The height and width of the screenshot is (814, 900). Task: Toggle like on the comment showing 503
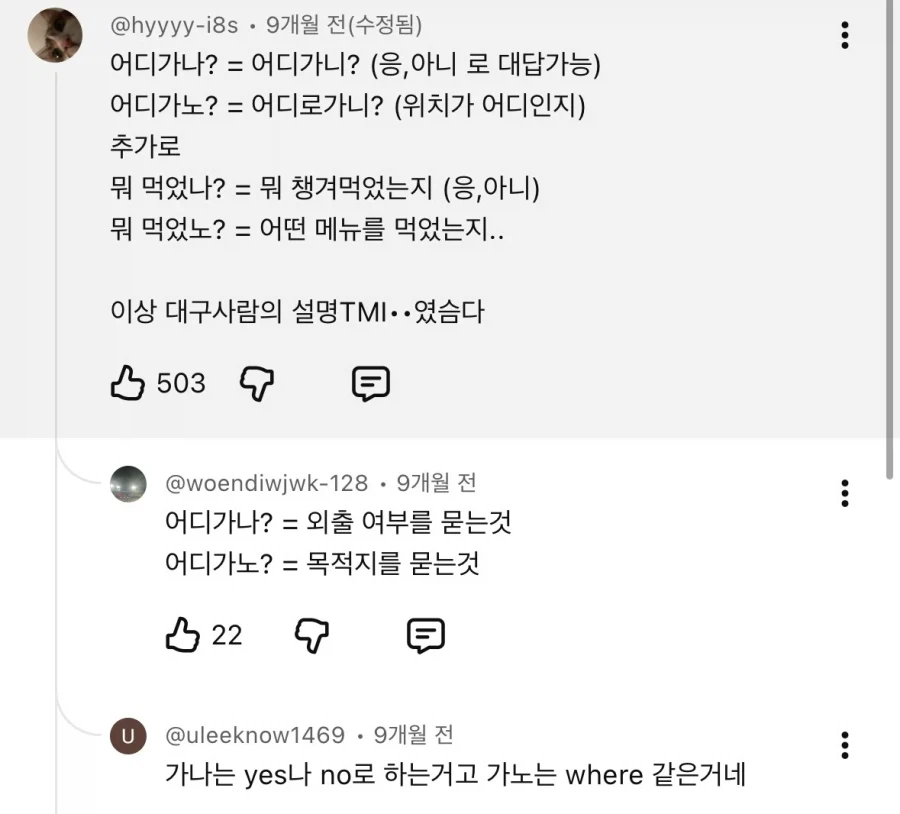pyautogui.click(x=128, y=383)
